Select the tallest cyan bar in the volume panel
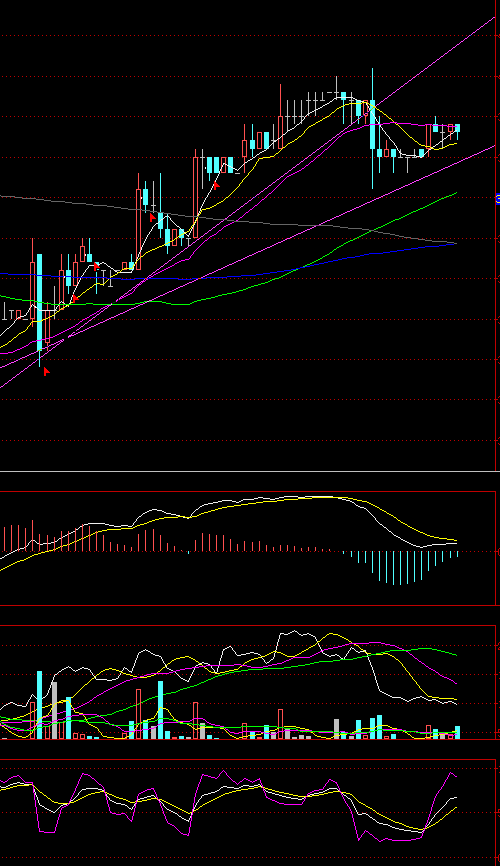The height and width of the screenshot is (866, 500). (40, 705)
